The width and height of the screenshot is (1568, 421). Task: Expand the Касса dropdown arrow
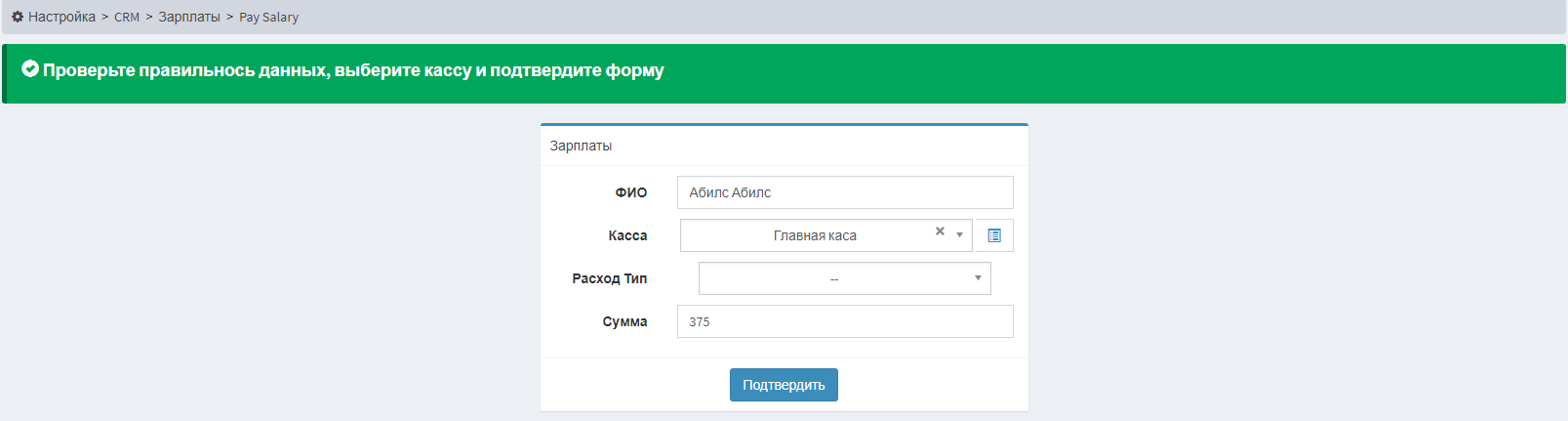click(x=959, y=235)
